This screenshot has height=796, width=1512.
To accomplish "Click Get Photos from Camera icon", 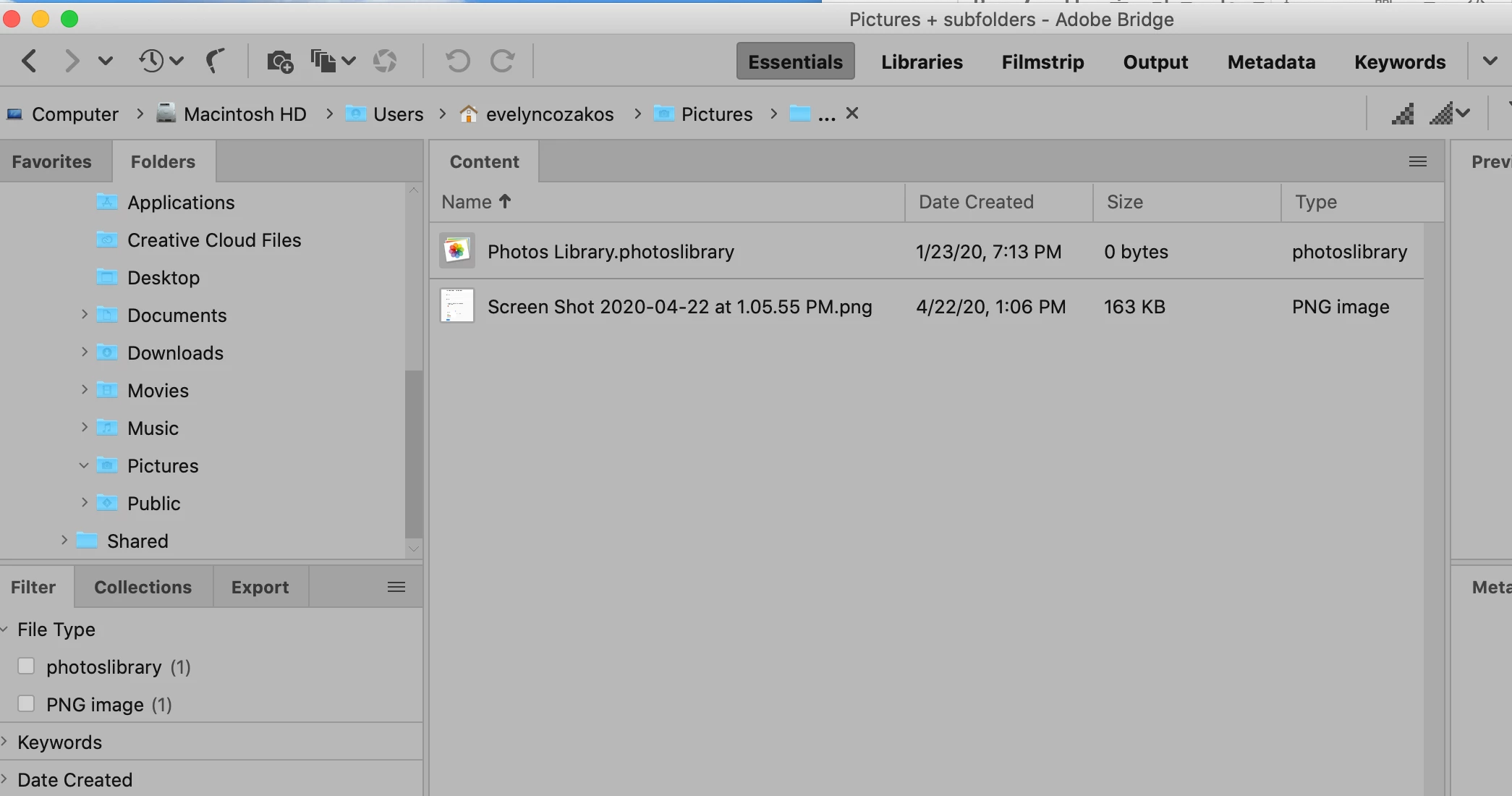I will [x=280, y=62].
